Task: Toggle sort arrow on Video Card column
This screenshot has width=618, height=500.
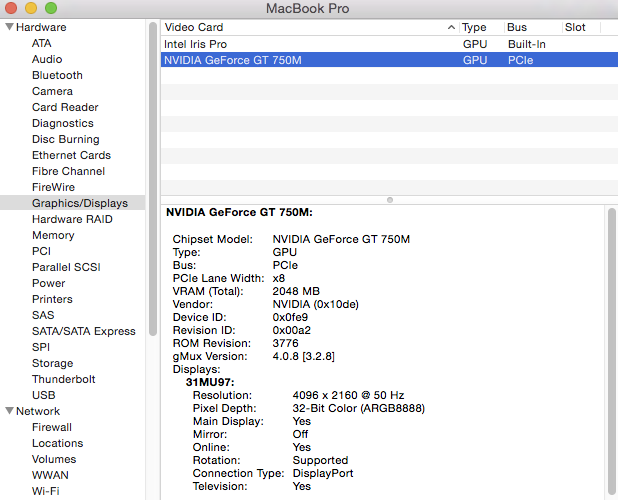Action: pyautogui.click(x=451, y=27)
